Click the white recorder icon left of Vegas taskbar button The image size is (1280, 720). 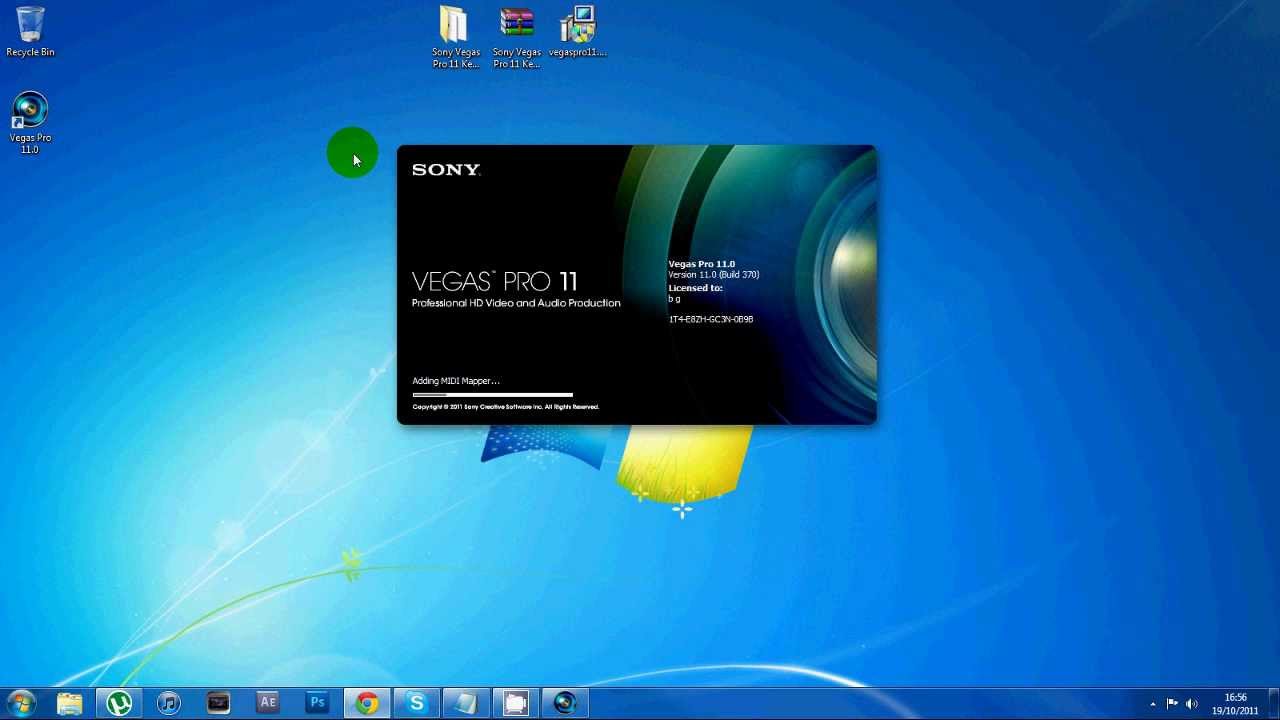click(515, 703)
